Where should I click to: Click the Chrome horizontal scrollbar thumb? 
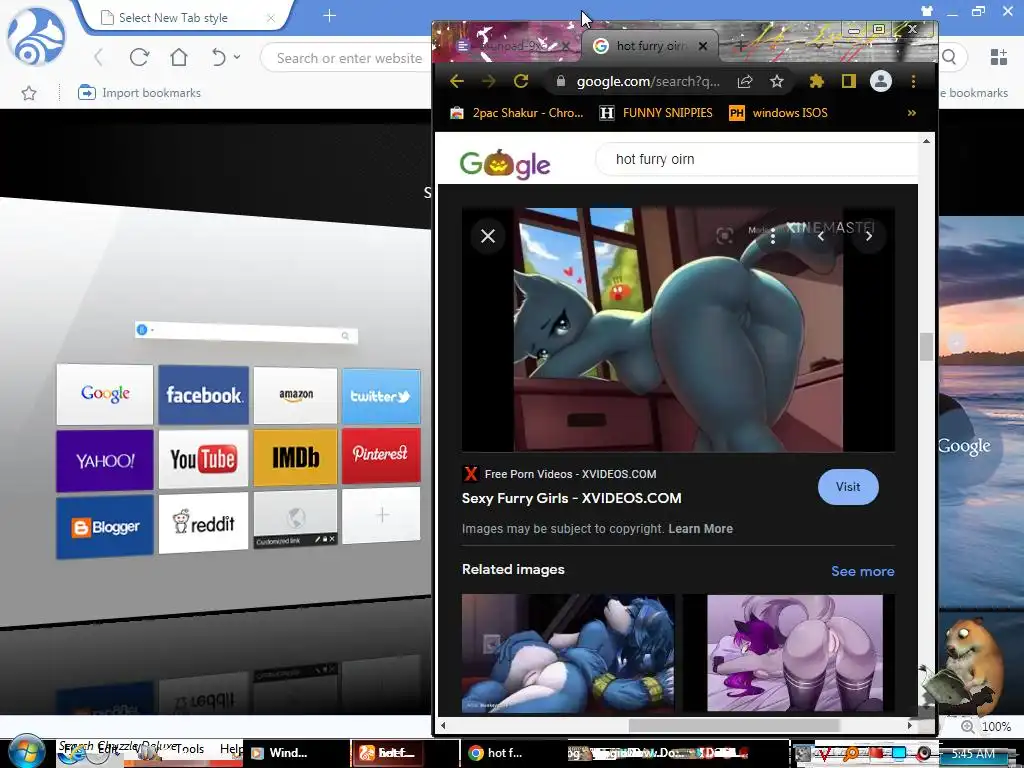[x=734, y=725]
